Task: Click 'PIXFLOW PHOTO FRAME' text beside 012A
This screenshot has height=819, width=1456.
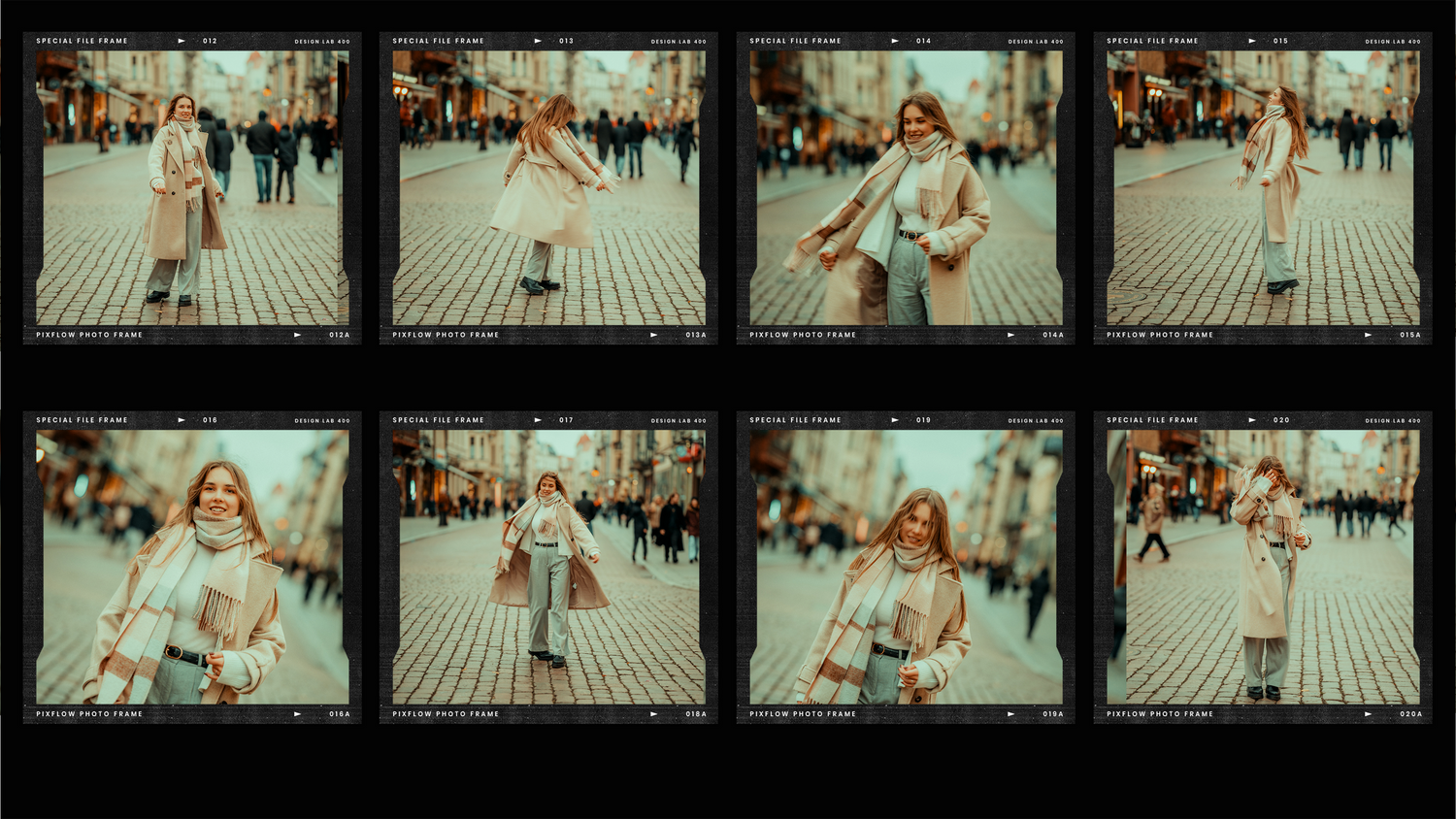Action: point(89,335)
